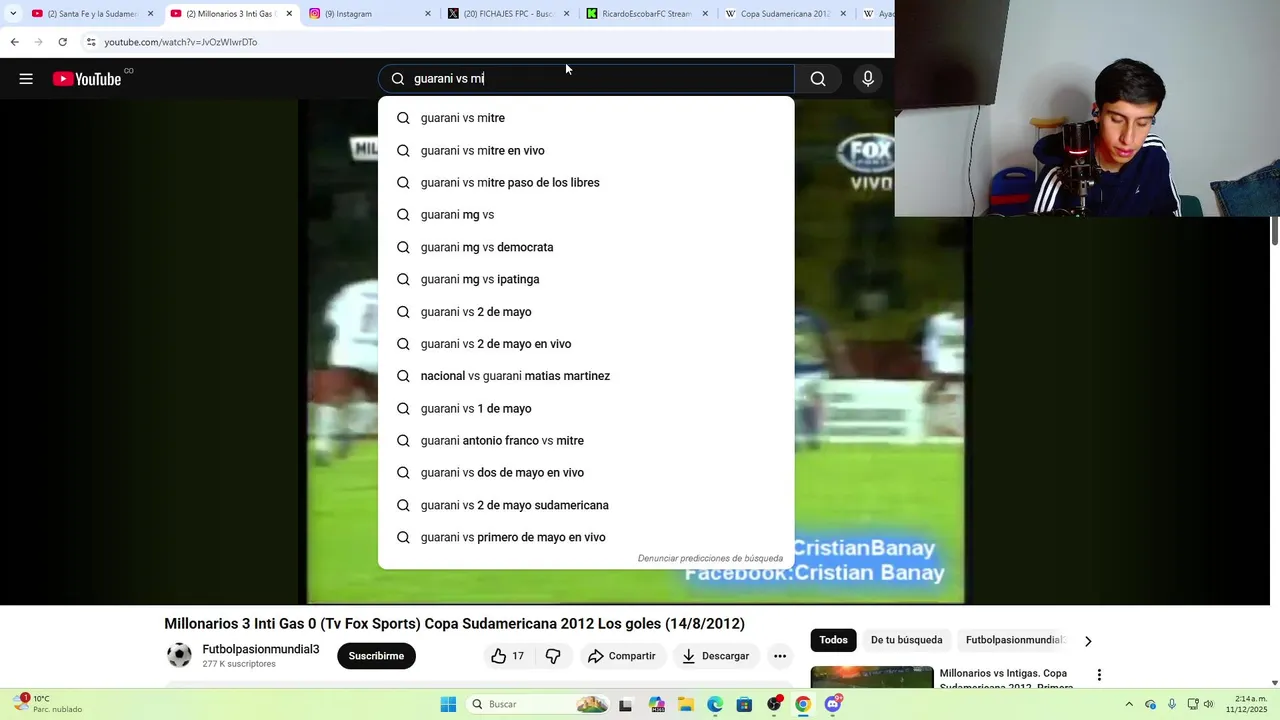This screenshot has width=1280, height=720.
Task: Open the YouTube hamburger guide menu
Action: (26, 79)
